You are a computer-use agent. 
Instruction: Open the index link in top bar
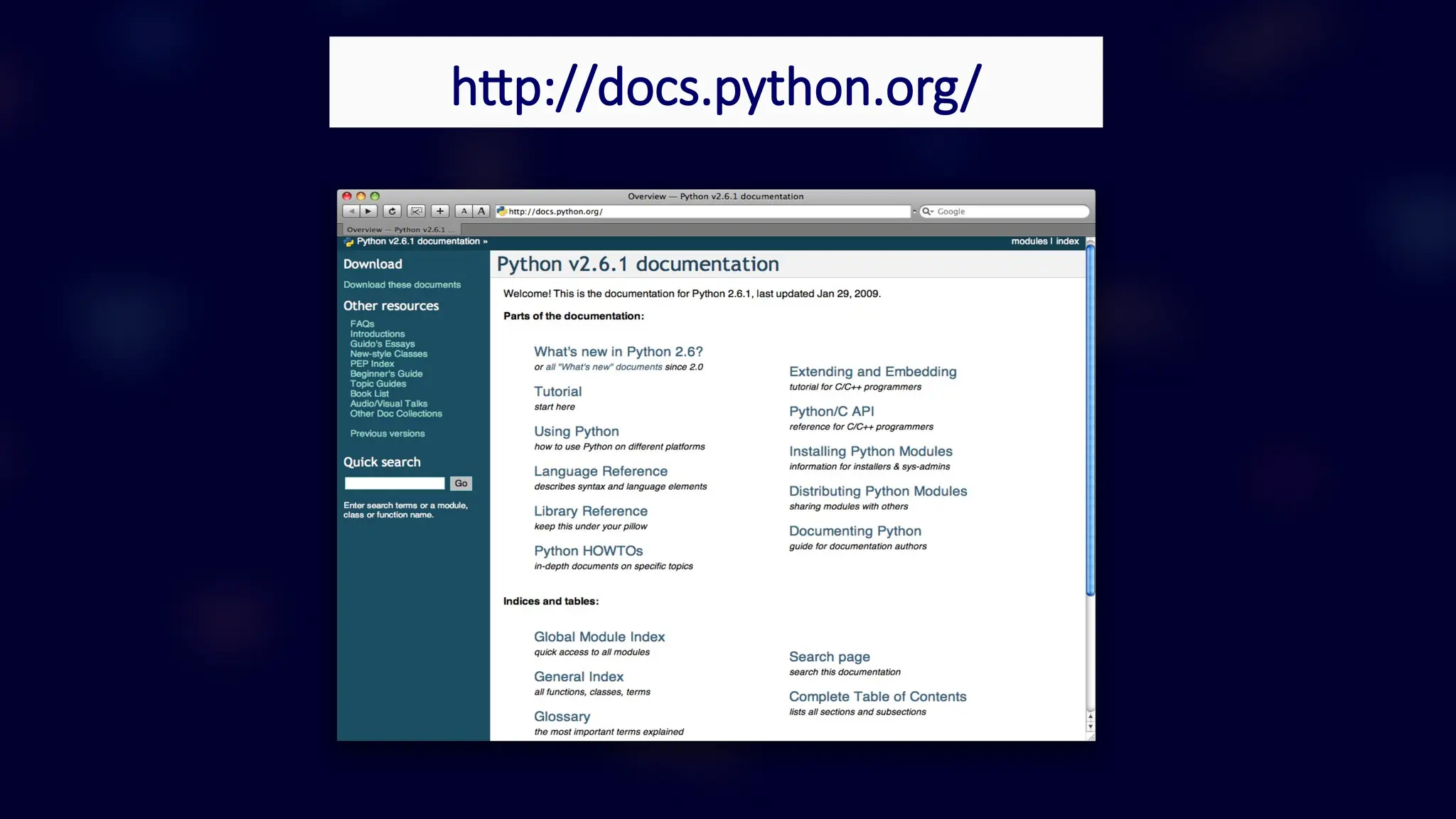click(1067, 242)
